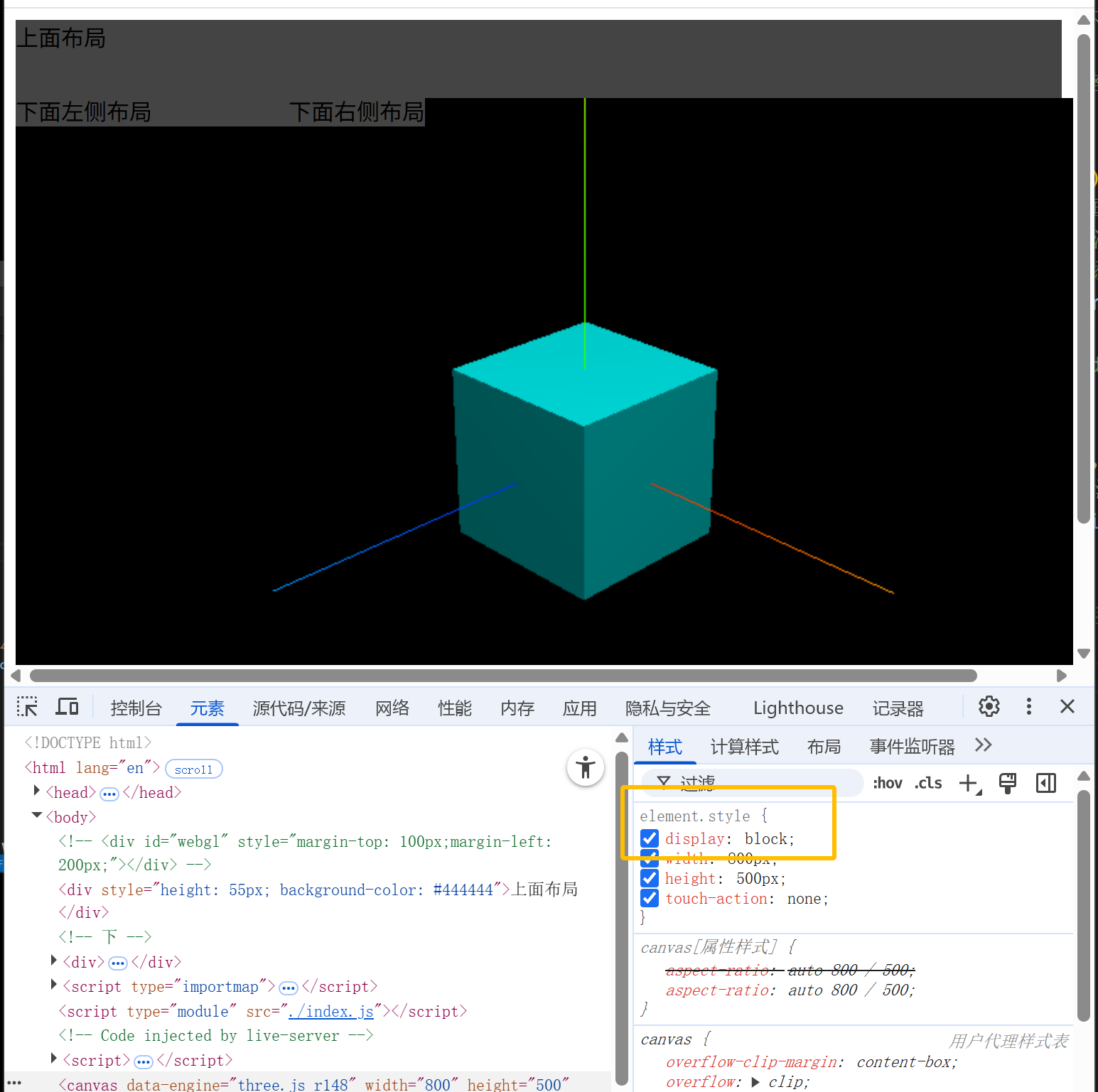Expand the overflow clip value triangle
This screenshot has width=1098, height=1092.
click(x=755, y=1082)
